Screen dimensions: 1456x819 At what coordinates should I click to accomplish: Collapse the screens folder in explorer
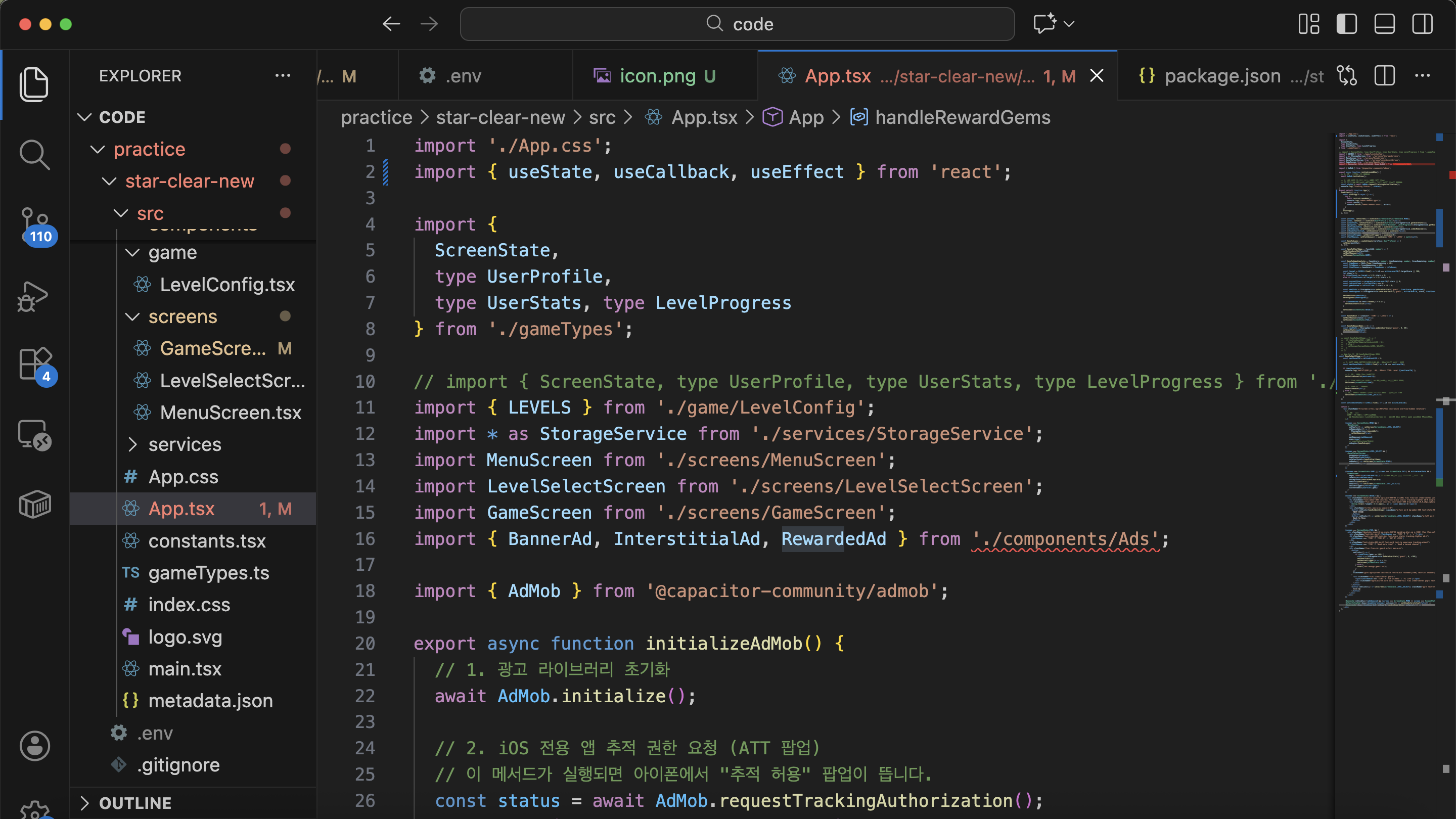[182, 316]
